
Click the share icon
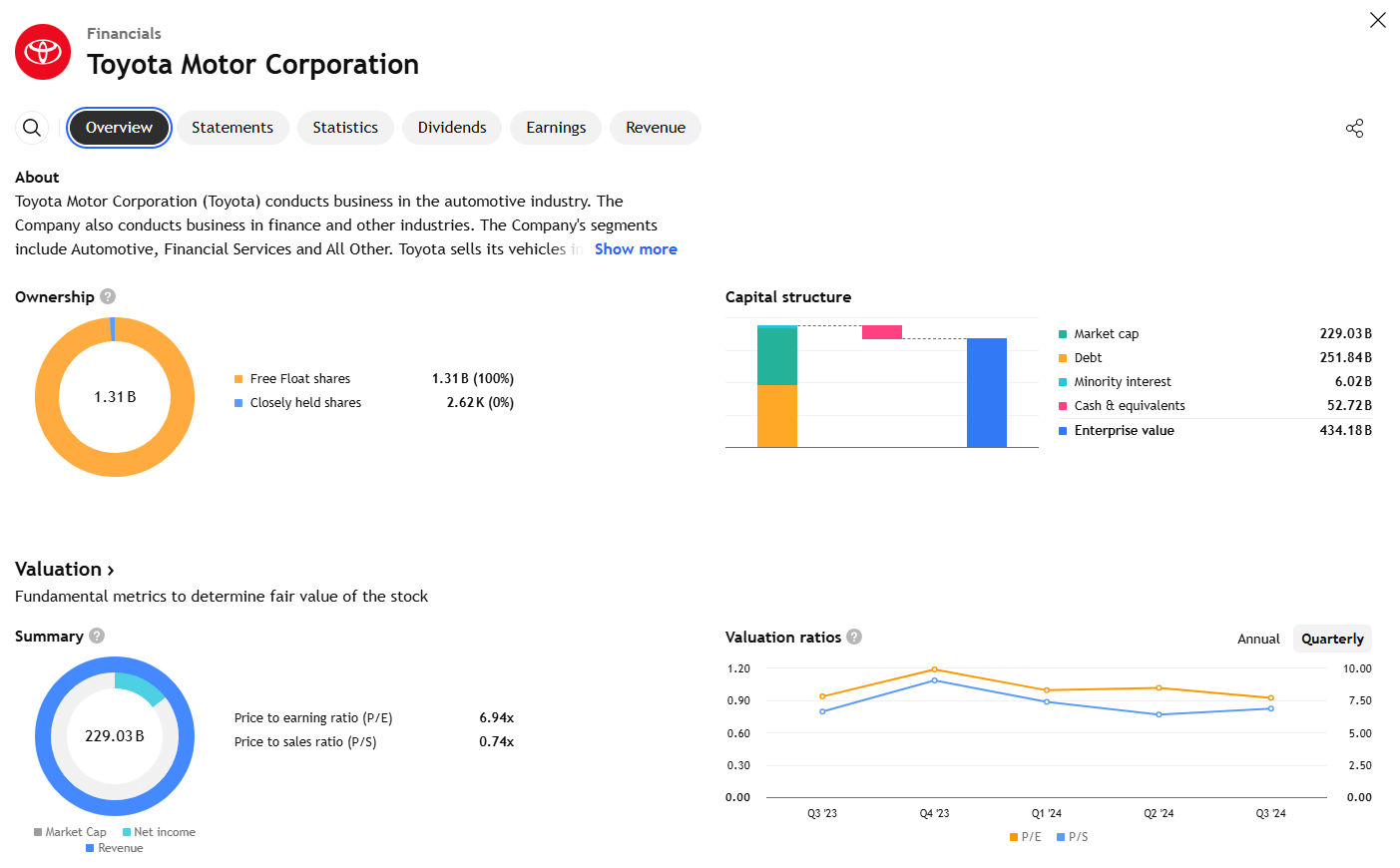pos(1354,128)
